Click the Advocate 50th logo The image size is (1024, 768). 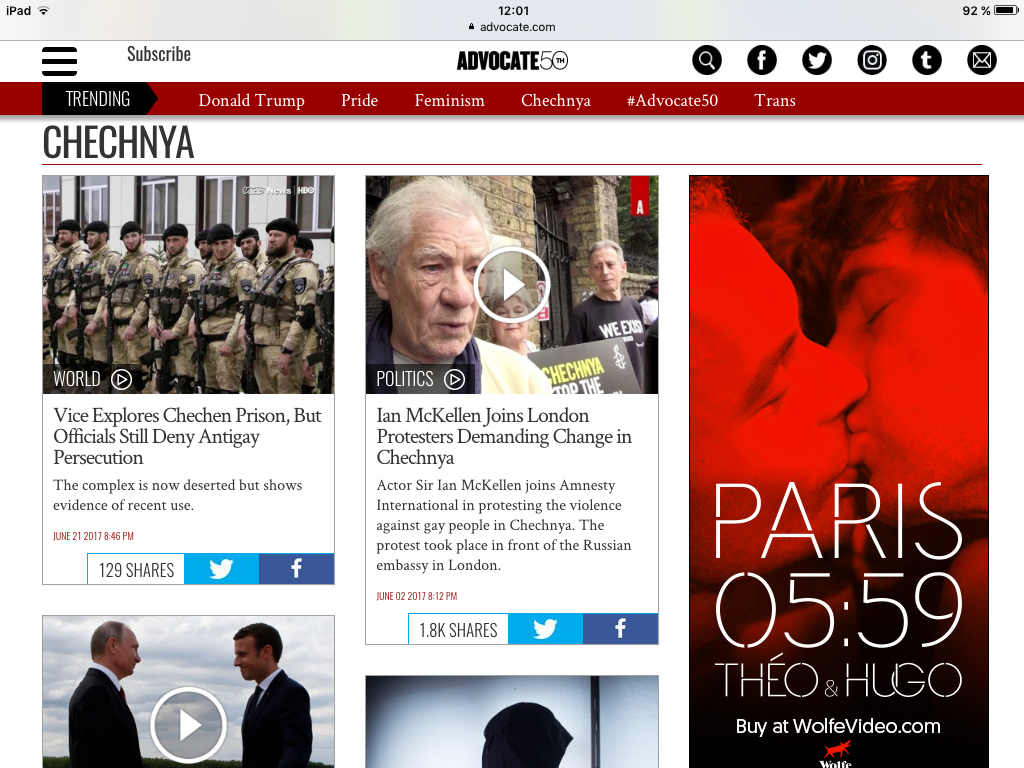512,61
